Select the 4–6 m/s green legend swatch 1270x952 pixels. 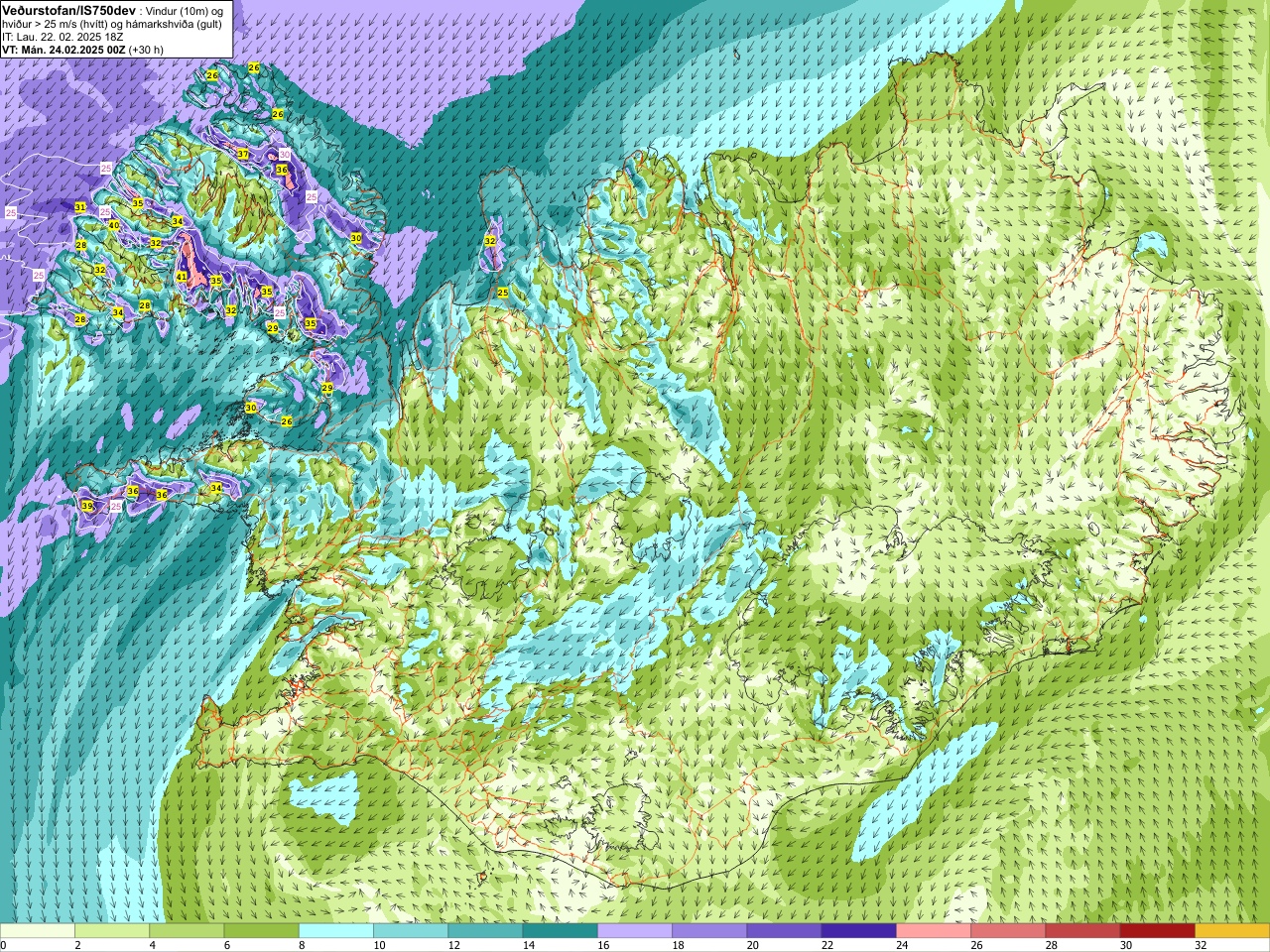[x=187, y=931]
